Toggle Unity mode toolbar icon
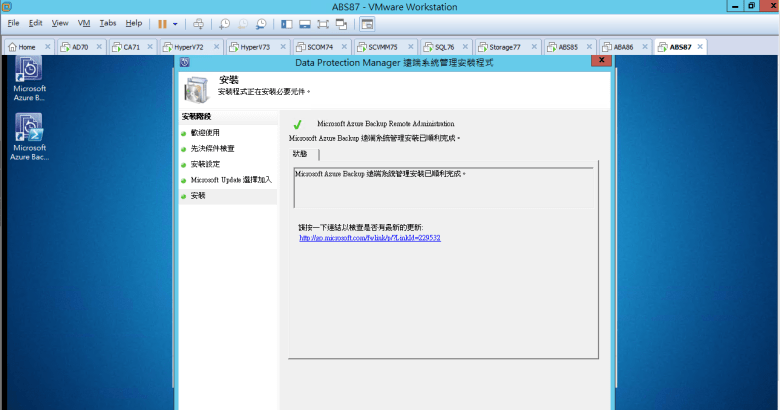 pos(342,23)
